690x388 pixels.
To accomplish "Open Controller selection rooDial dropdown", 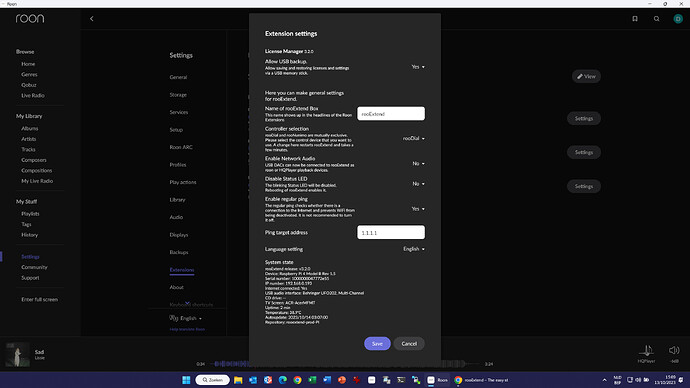I will pyautogui.click(x=414, y=139).
